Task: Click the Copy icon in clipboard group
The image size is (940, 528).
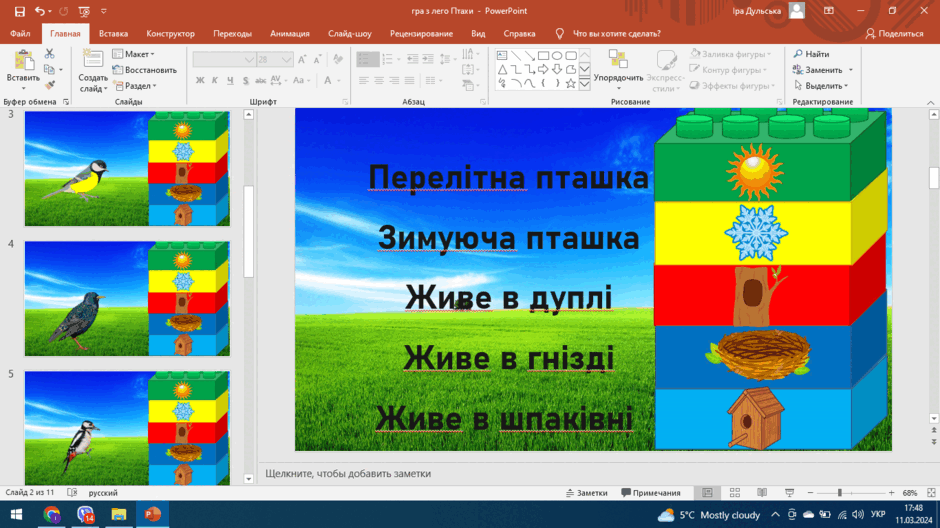Action: (x=50, y=70)
